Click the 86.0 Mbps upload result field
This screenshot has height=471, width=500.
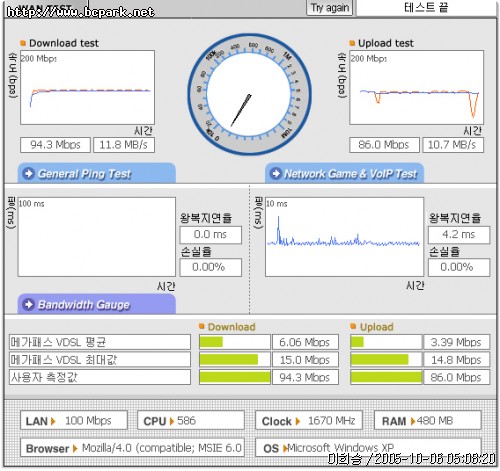(384, 145)
